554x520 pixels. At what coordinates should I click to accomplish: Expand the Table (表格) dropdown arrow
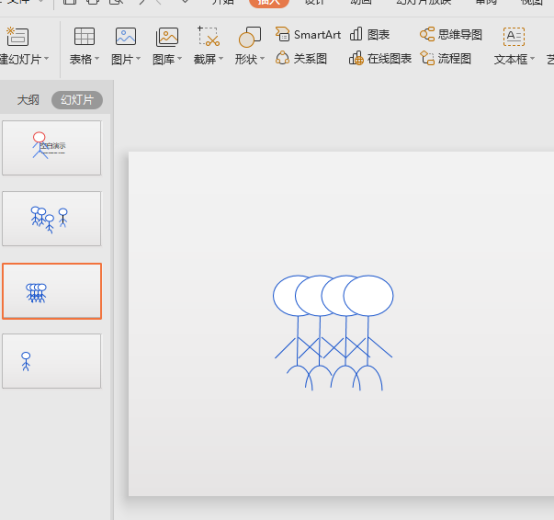[97, 58]
